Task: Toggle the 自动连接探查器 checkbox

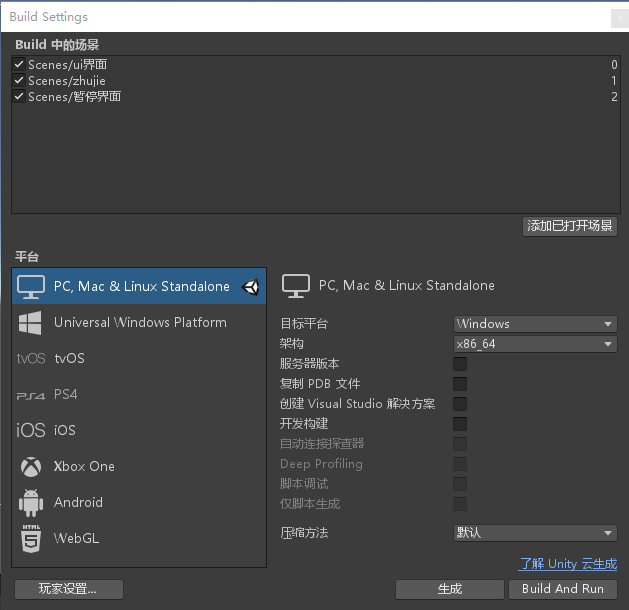Action: (460, 444)
